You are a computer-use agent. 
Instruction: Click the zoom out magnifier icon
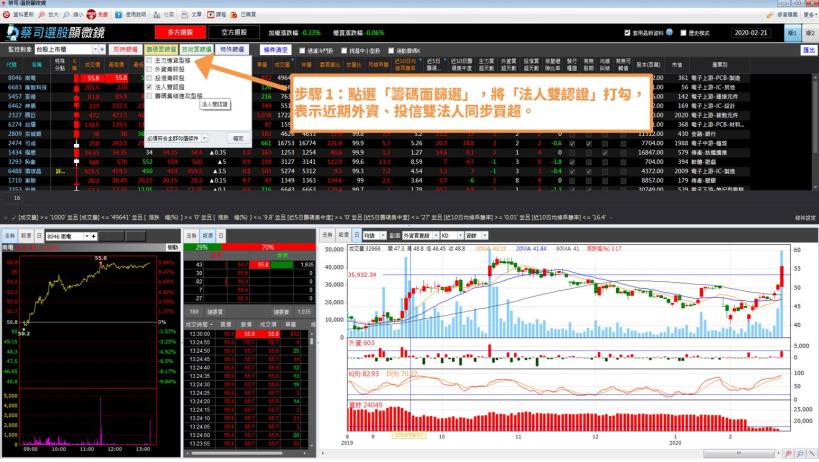66,15
